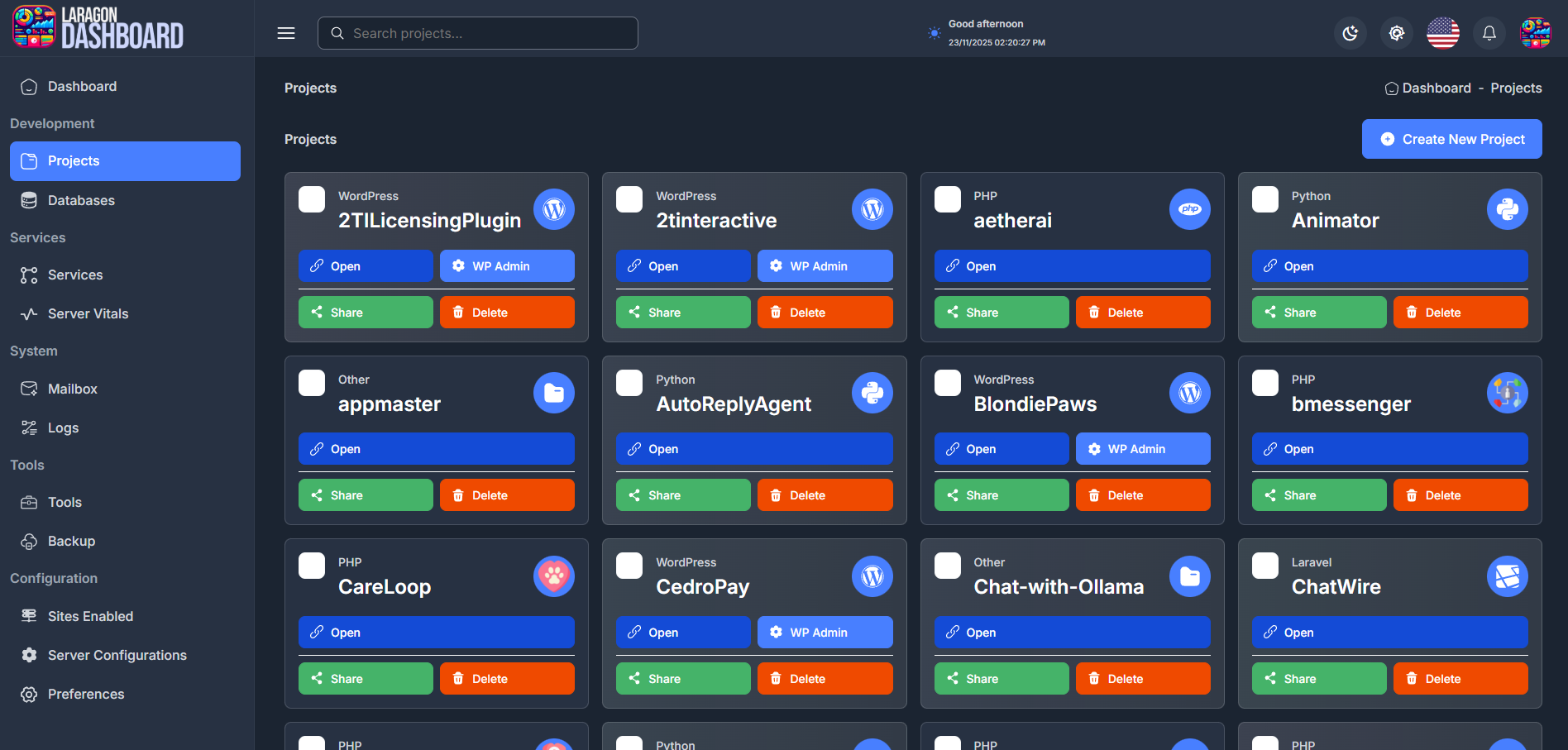Viewport: 1568px width, 750px height.
Task: Click the Python icon on AutoReplyAgent card
Action: (872, 393)
